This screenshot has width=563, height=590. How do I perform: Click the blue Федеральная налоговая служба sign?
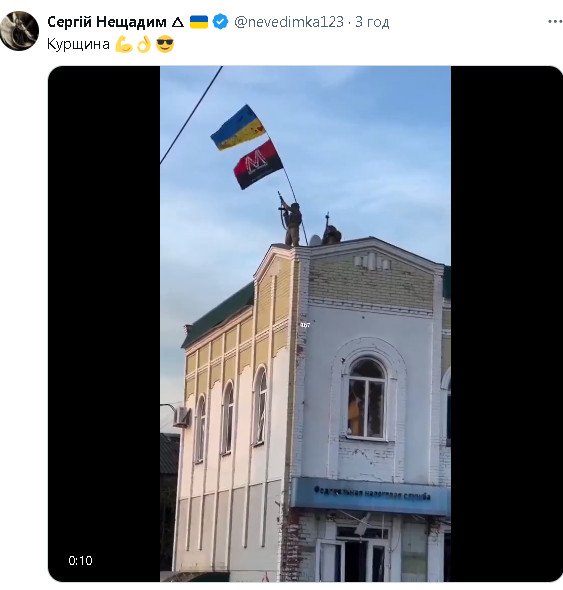point(371,494)
